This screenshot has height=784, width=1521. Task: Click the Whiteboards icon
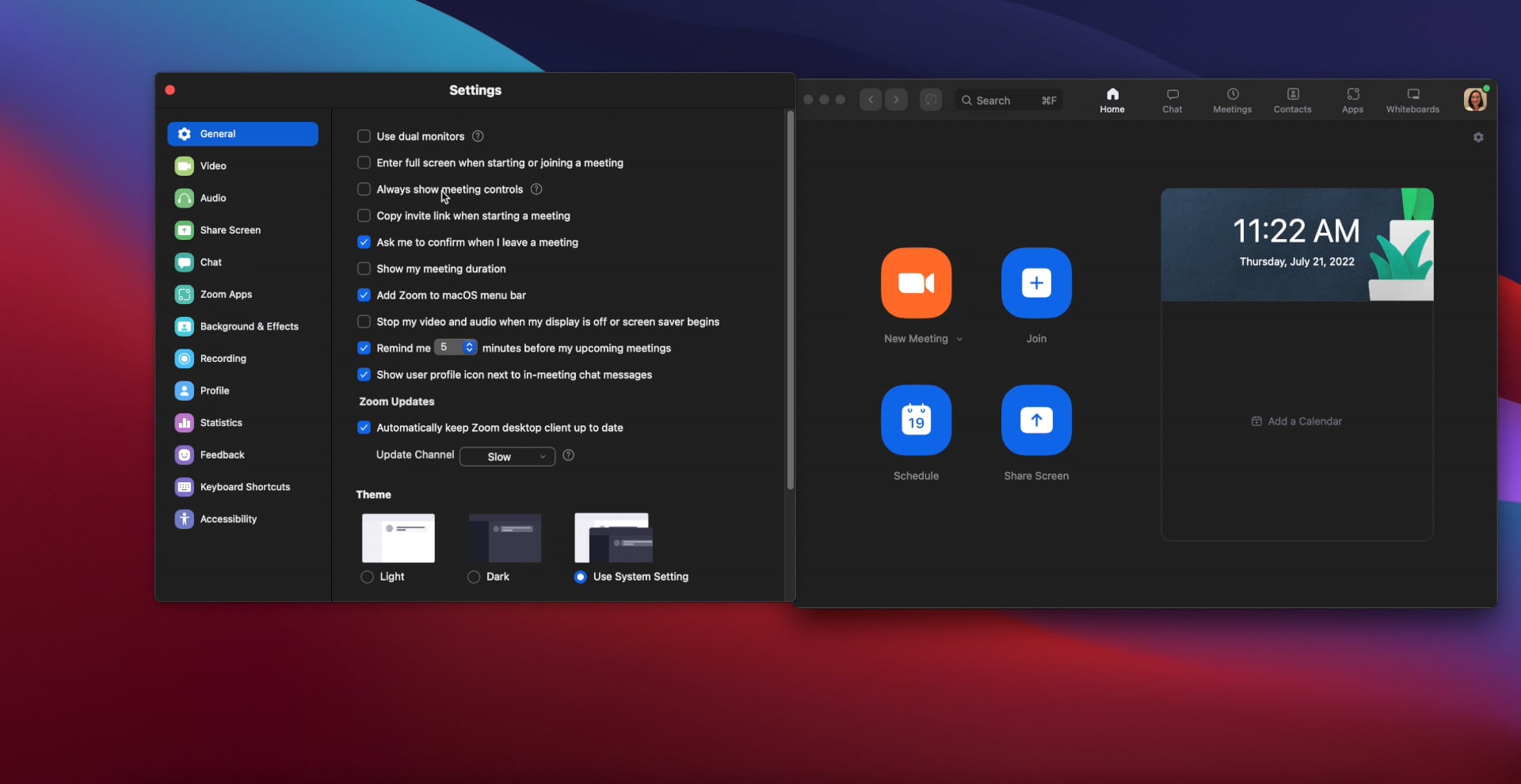coord(1413,98)
